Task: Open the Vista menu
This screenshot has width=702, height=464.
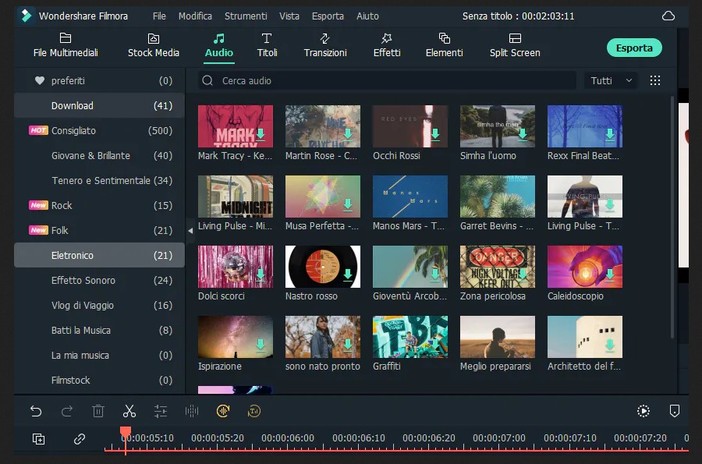Action: [x=289, y=16]
